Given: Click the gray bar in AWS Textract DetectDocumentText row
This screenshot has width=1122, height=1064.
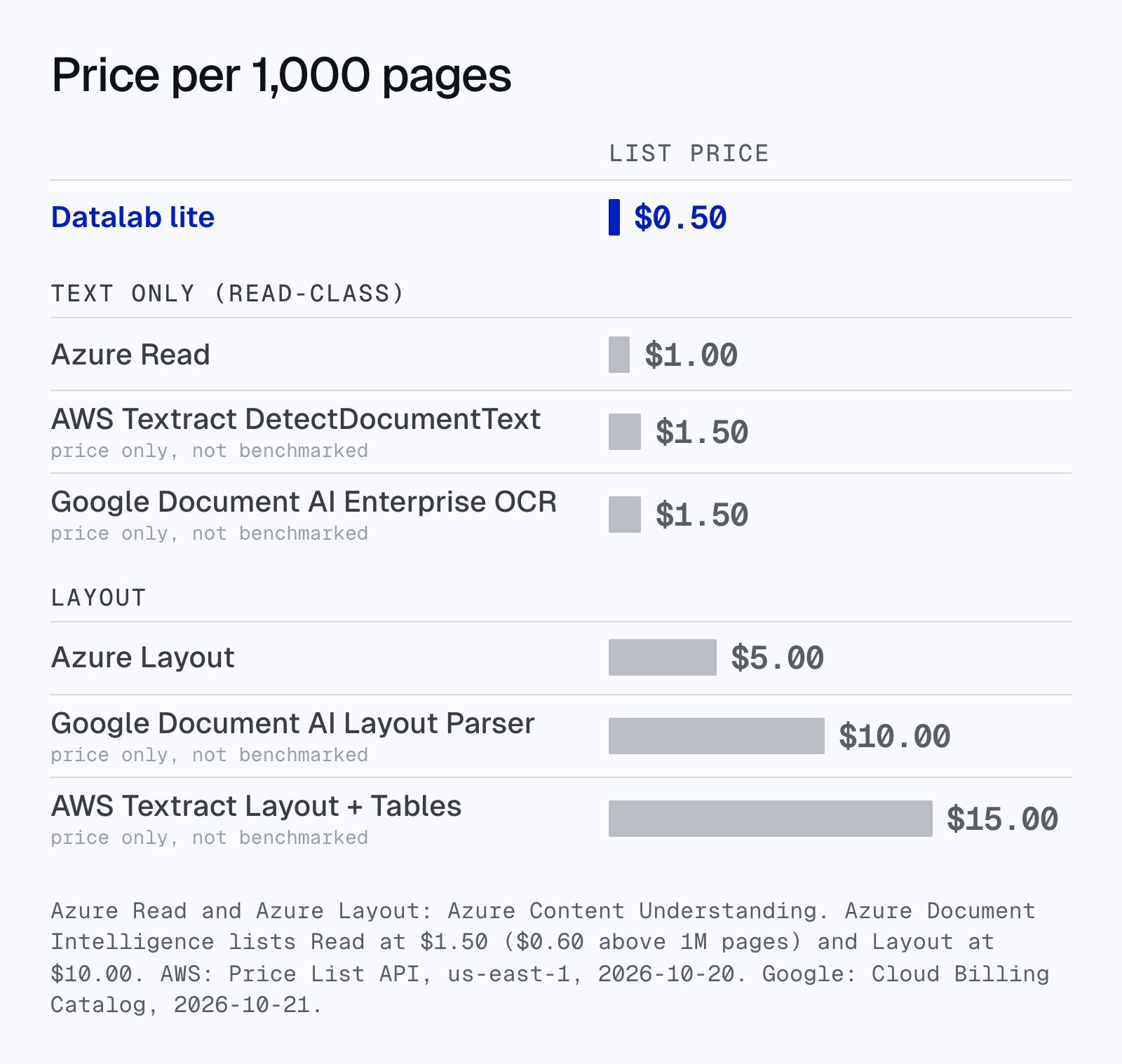Looking at the screenshot, I should 625,432.
